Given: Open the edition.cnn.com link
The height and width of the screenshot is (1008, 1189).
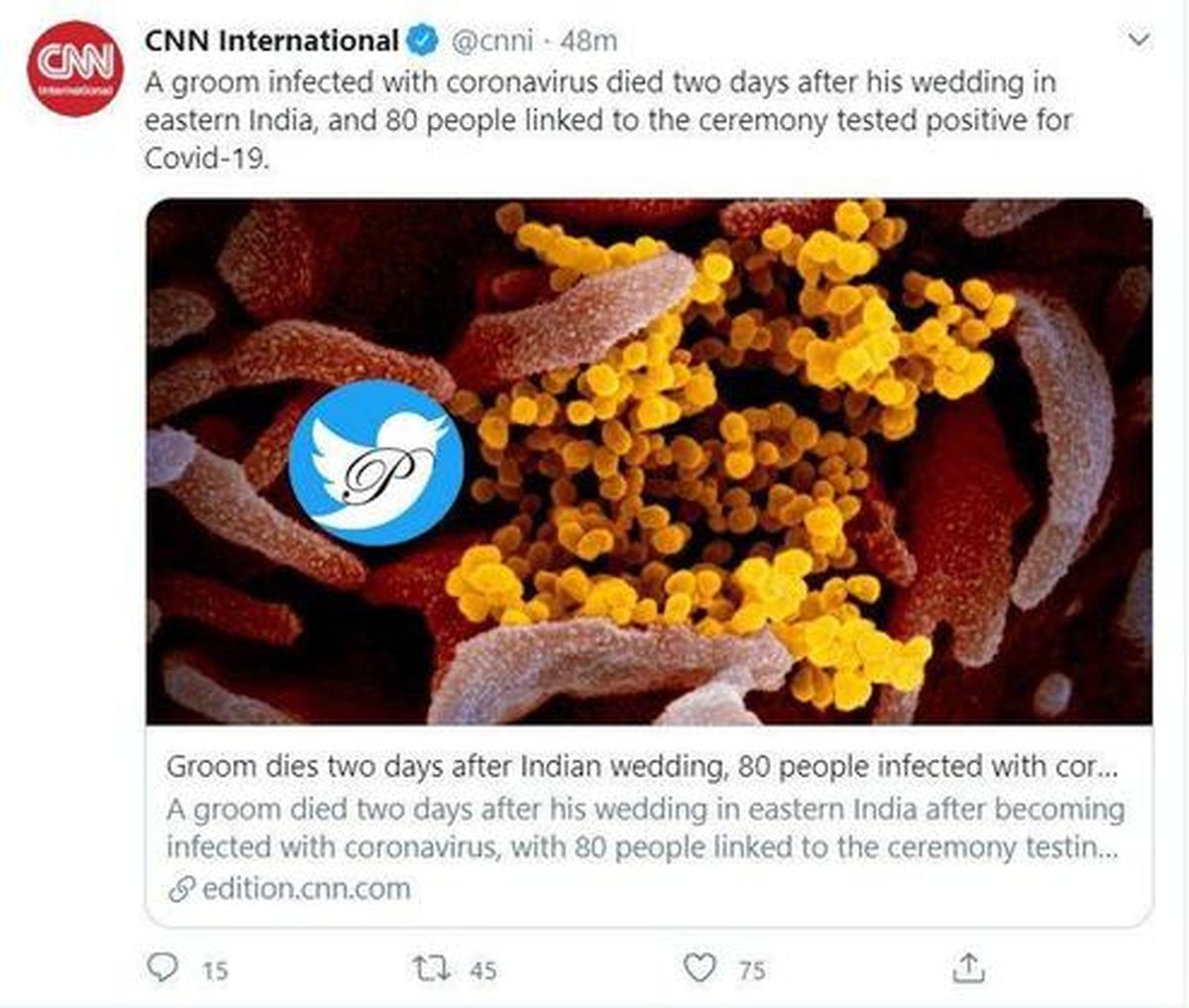Looking at the screenshot, I should point(306,888).
